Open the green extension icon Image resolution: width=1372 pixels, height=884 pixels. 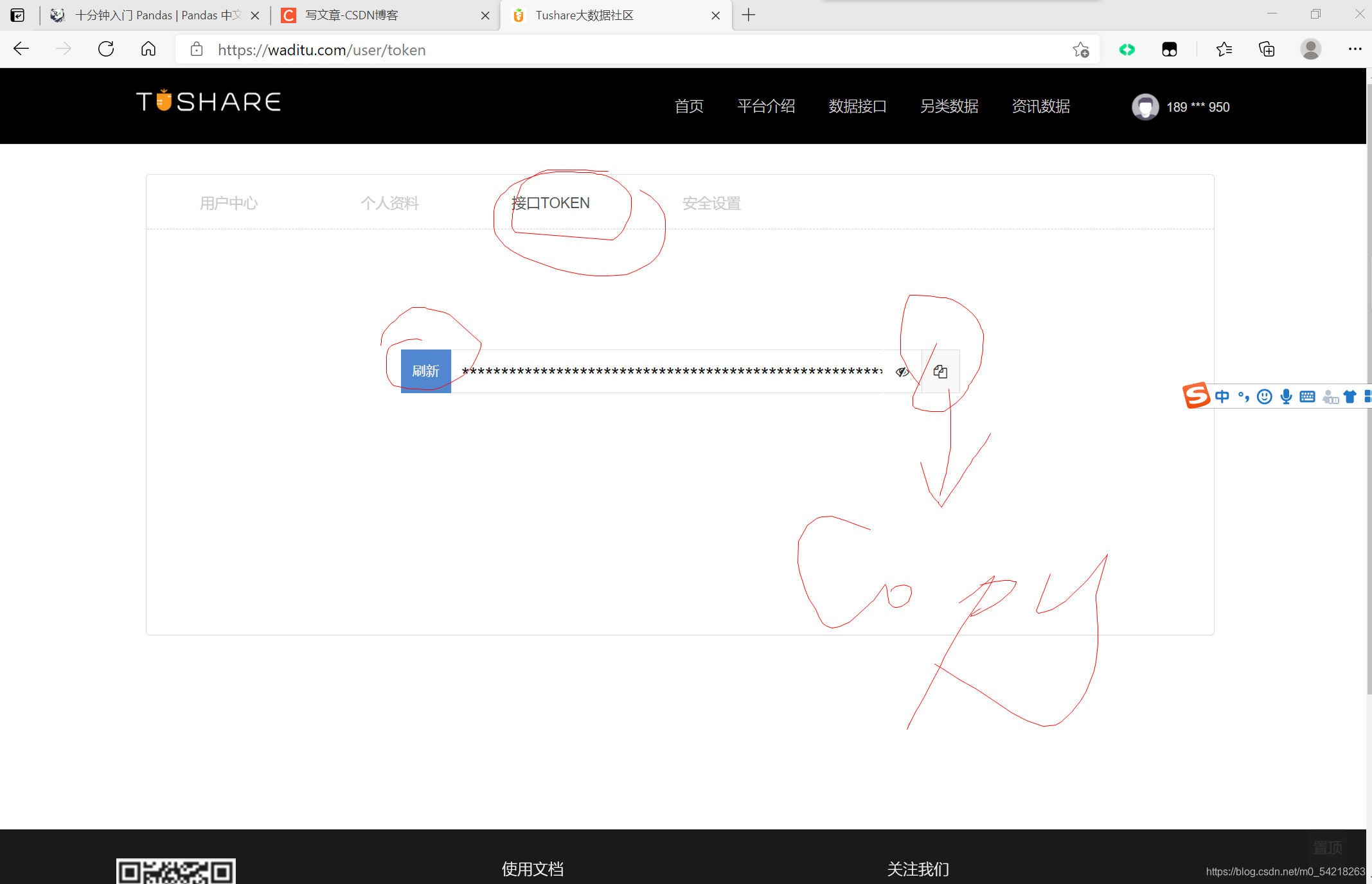tap(1127, 49)
